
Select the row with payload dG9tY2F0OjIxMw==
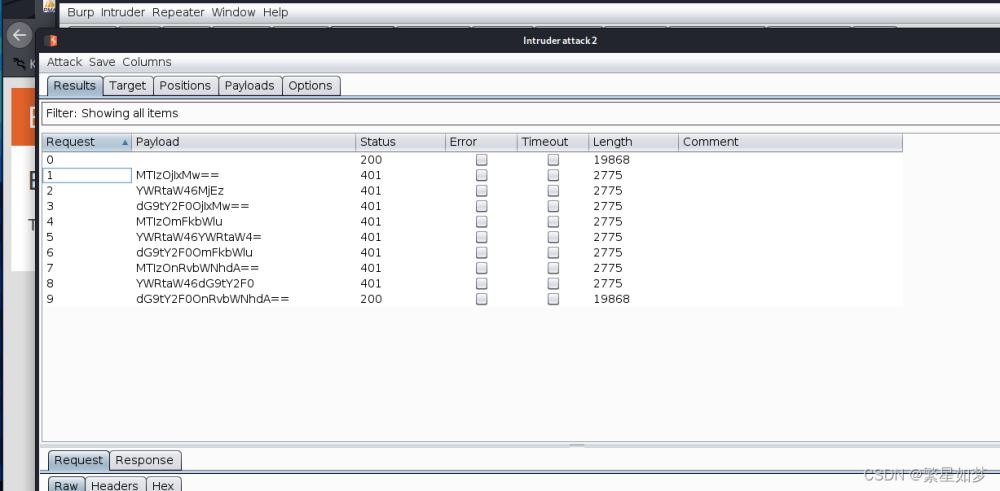472,206
